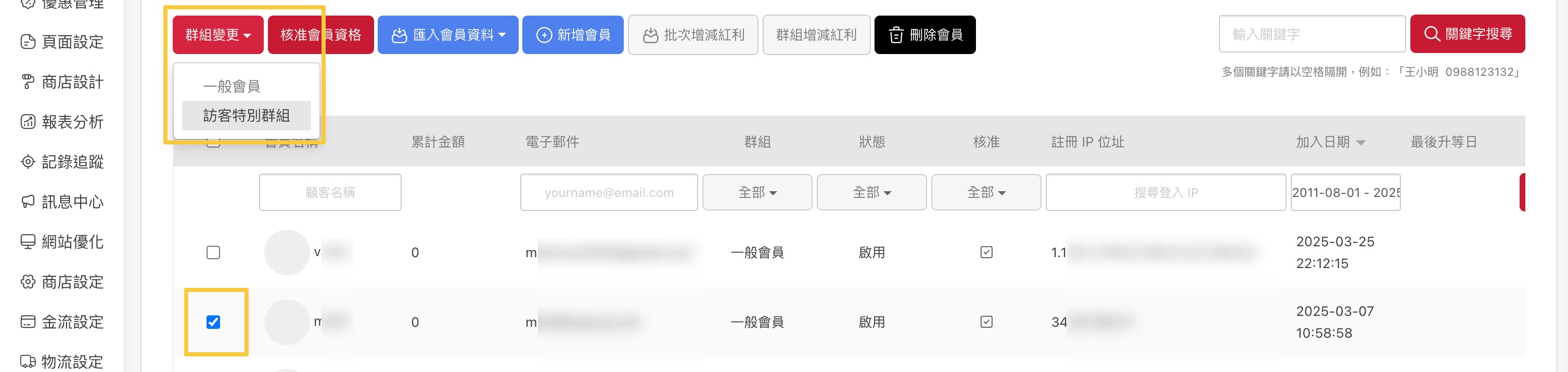Click the 網站優化 monitor icon
This screenshot has width=1568, height=372.
click(28, 241)
